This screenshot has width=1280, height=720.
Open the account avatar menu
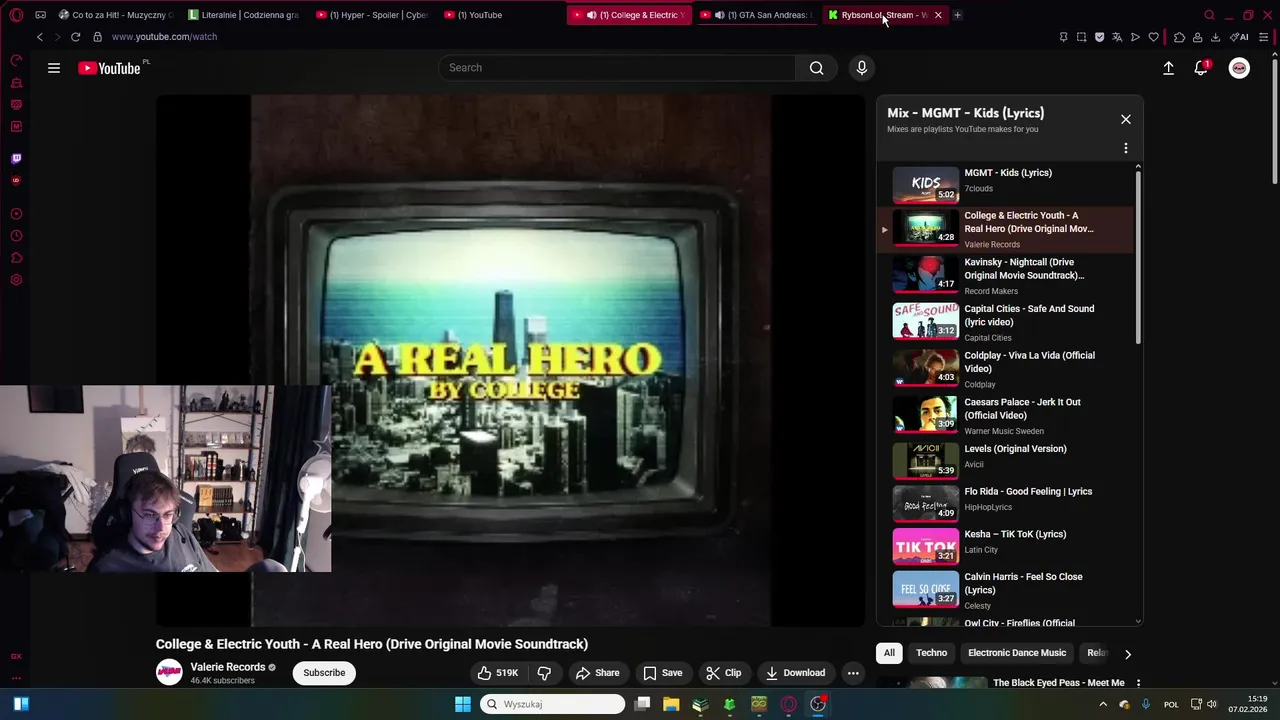click(x=1239, y=68)
